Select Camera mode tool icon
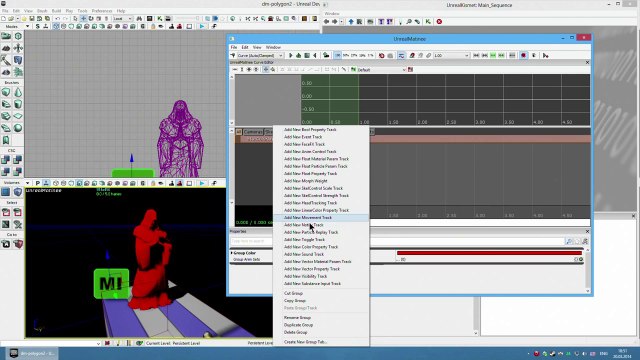 coord(6,36)
